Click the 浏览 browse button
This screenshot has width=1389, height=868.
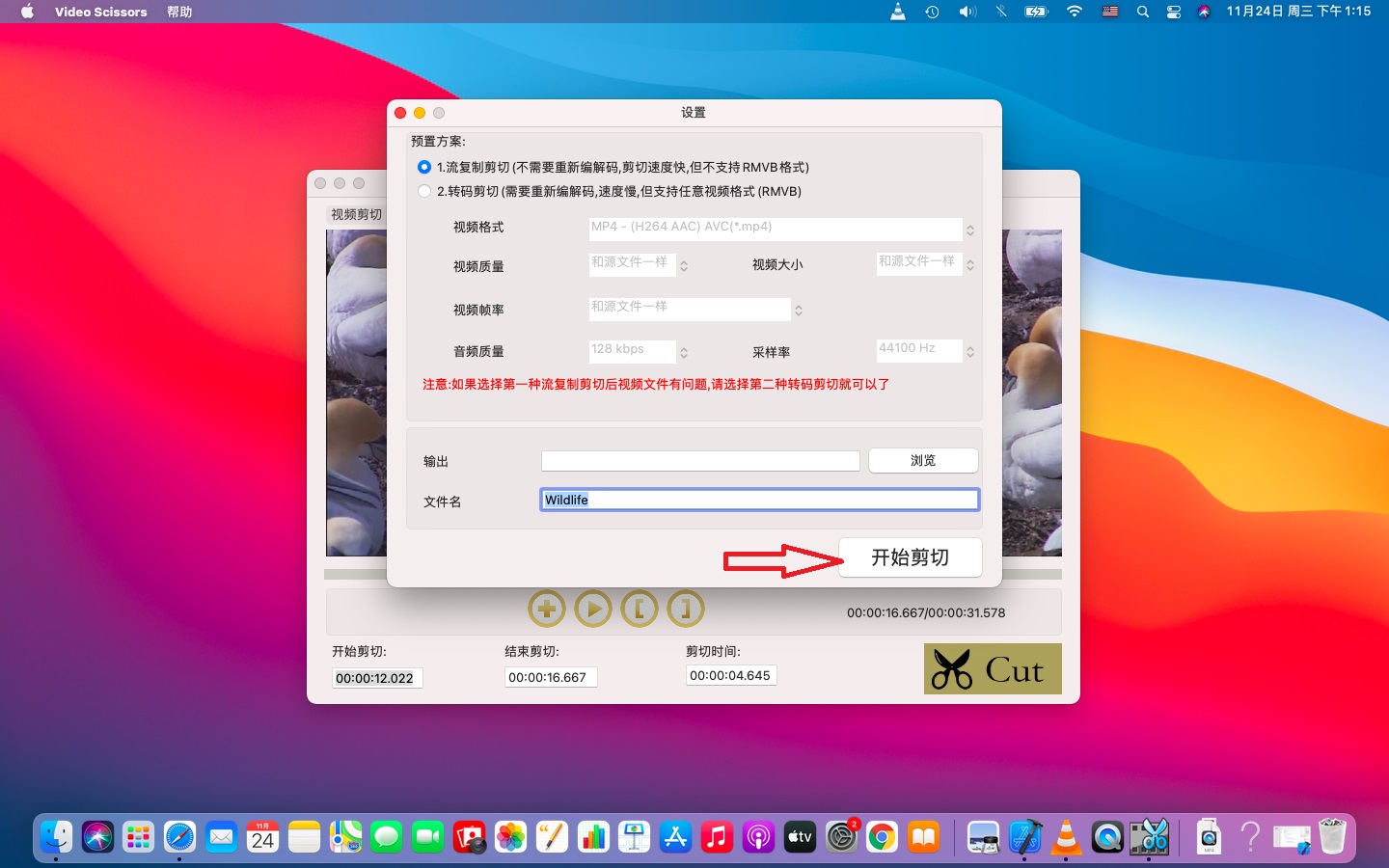coord(923,461)
